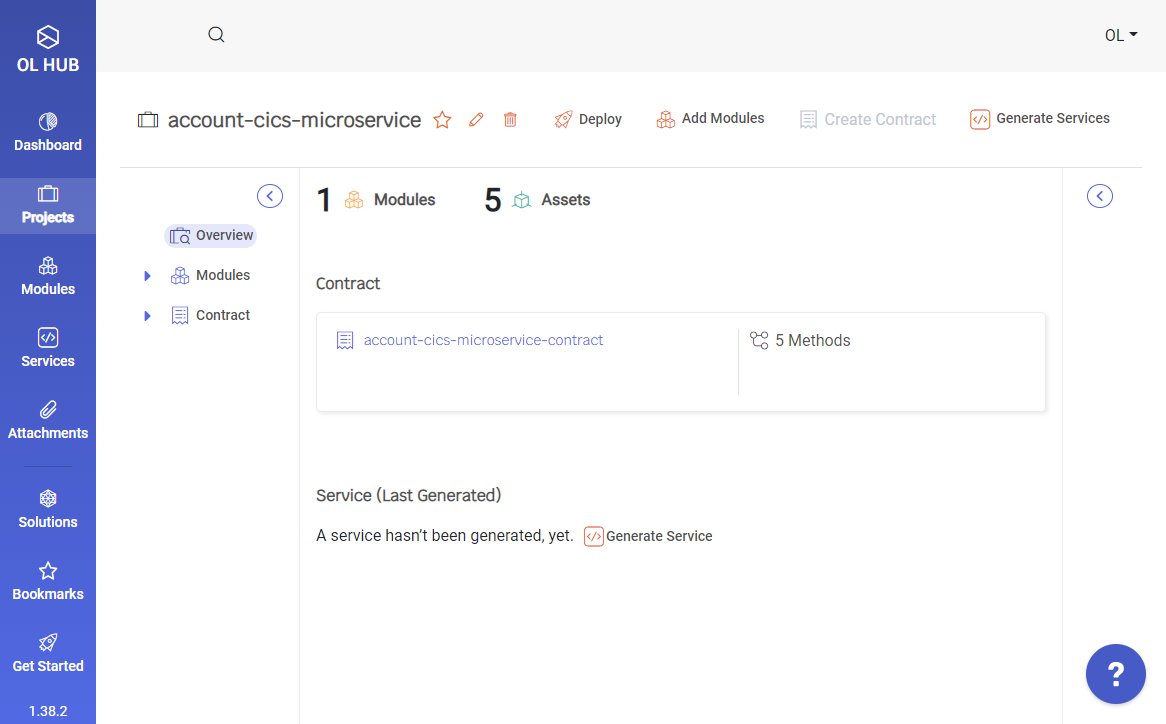
Task: Toggle the favorite star for account-cics-microservice
Action: pyautogui.click(x=442, y=119)
